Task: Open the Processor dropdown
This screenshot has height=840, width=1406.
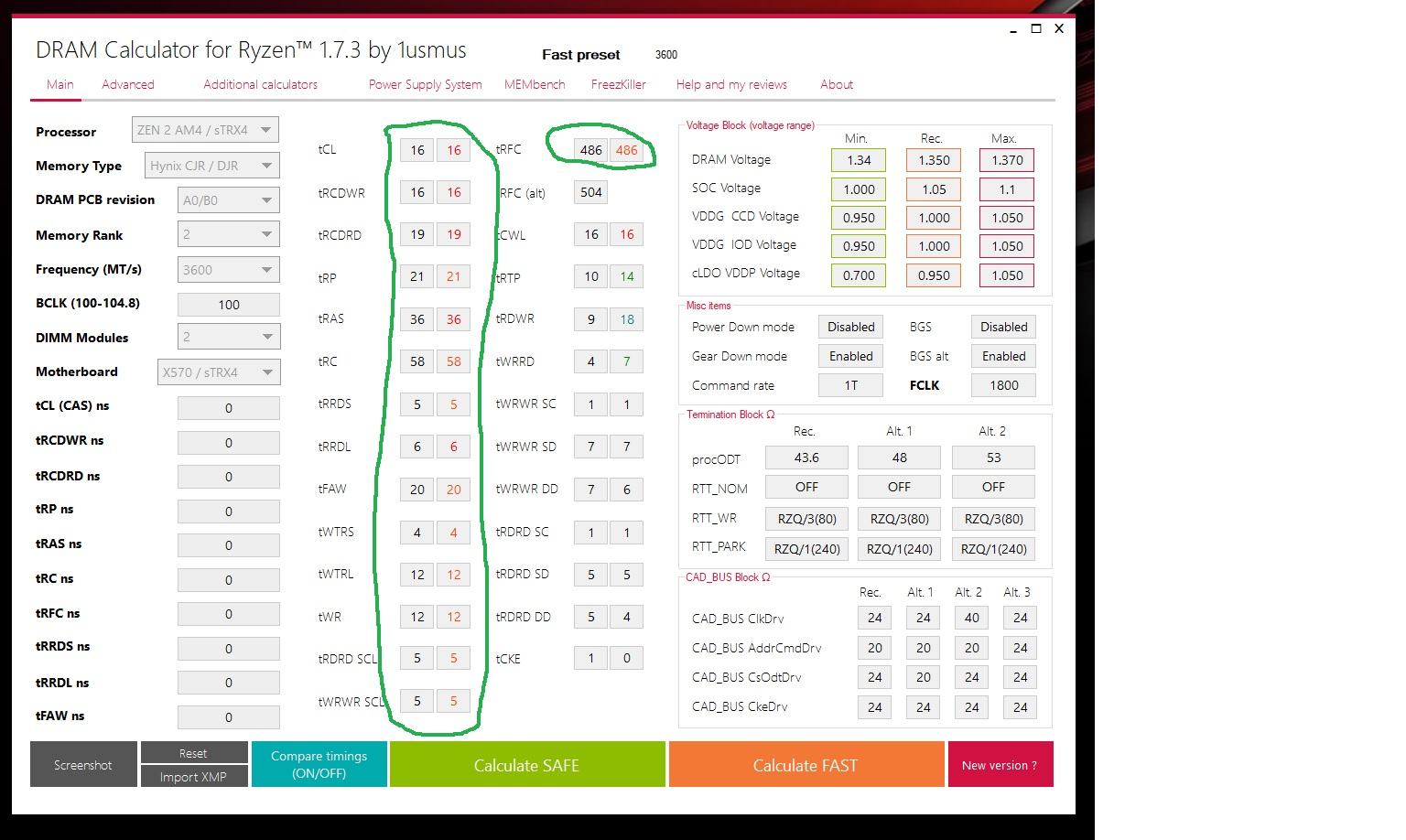Action: point(205,130)
